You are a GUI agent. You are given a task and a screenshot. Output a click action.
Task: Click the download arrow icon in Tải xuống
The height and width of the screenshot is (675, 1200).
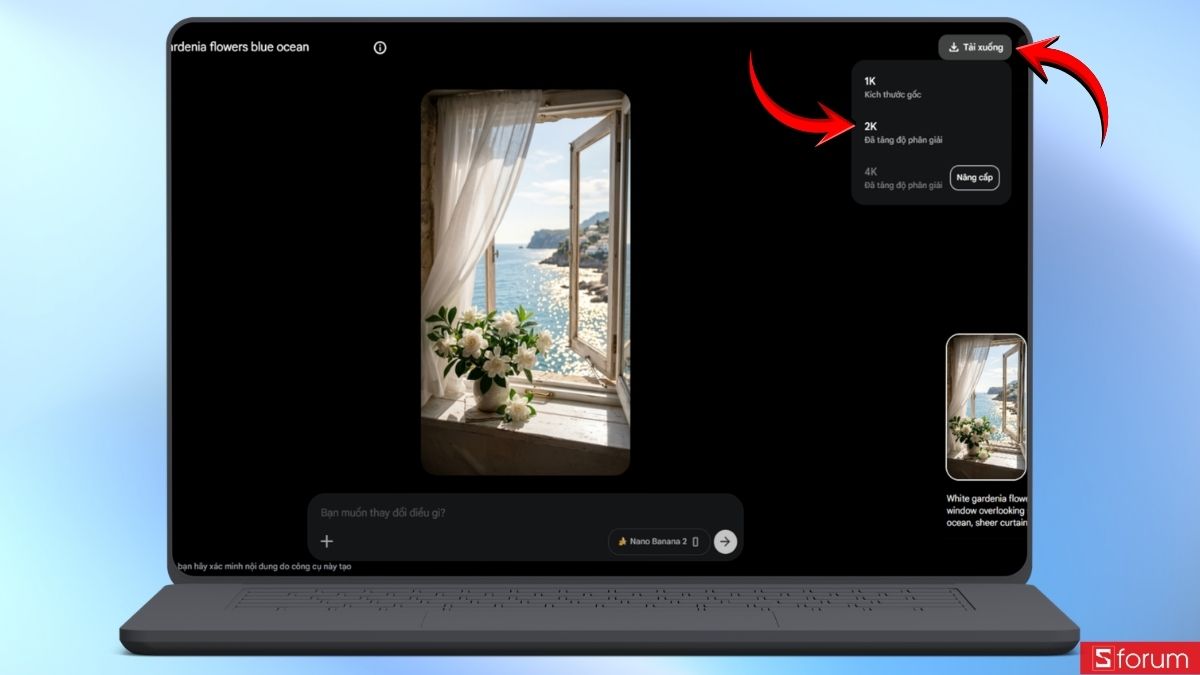[x=954, y=48]
